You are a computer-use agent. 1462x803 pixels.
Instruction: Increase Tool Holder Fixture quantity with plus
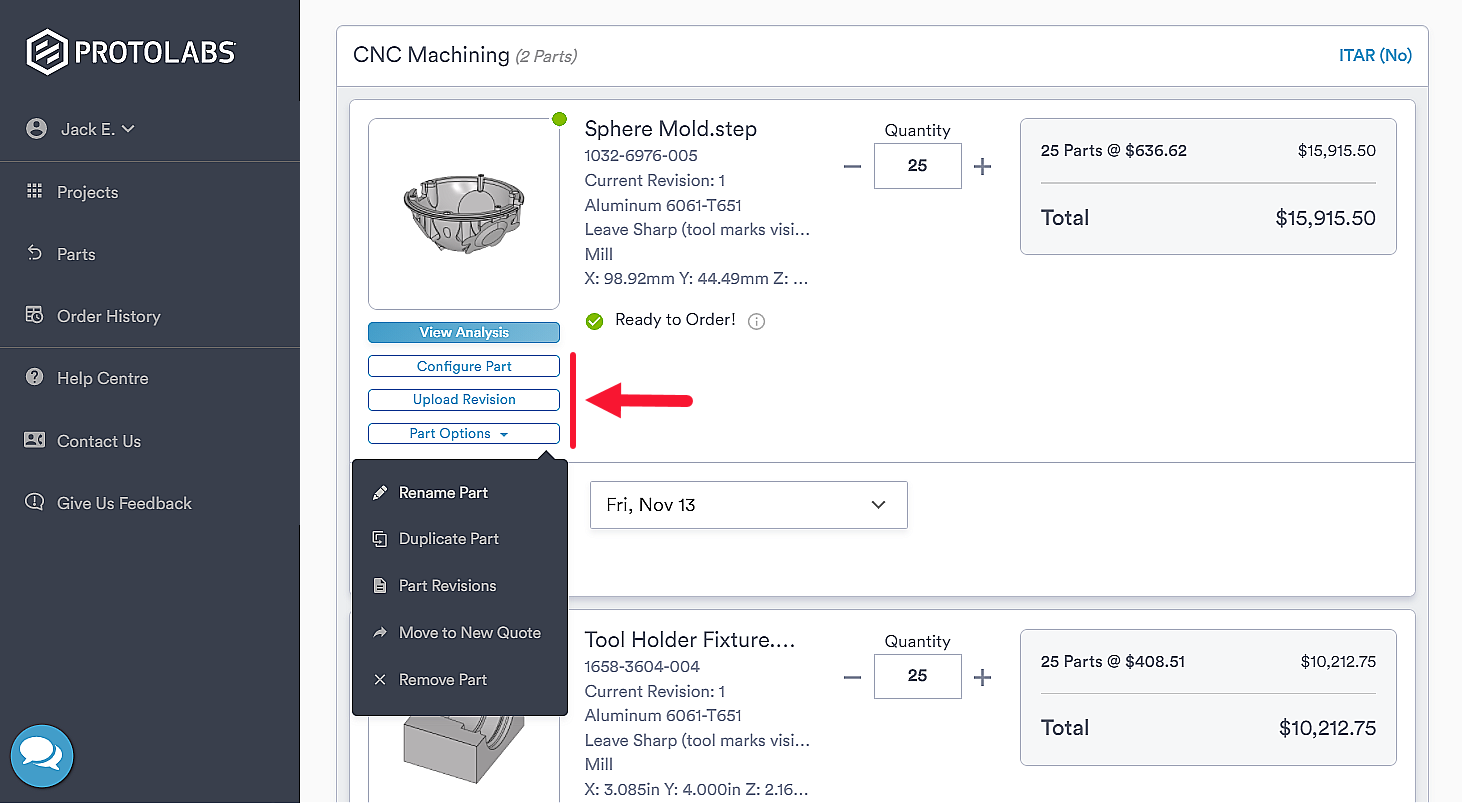pyautogui.click(x=982, y=677)
